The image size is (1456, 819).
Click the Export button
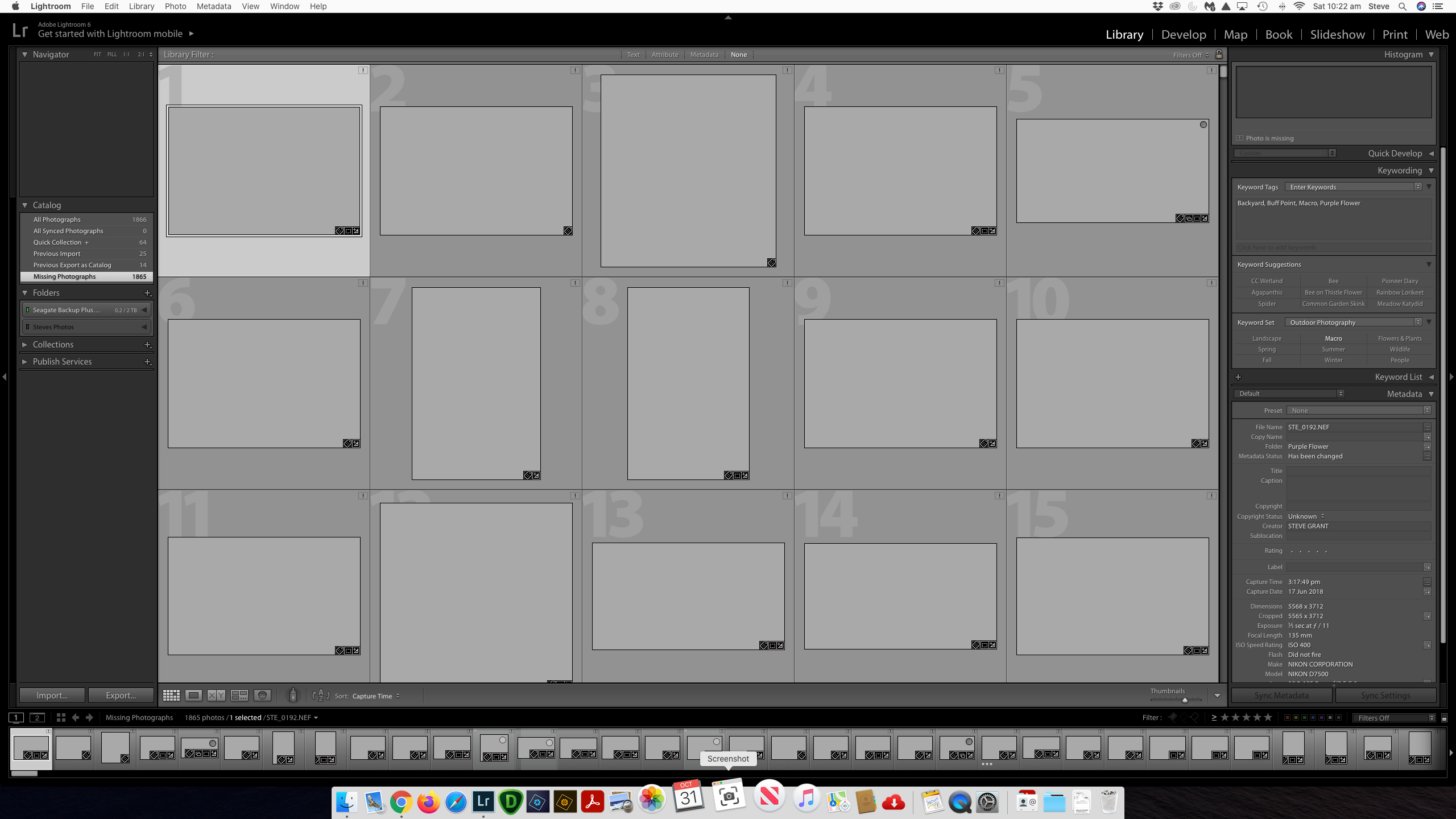click(x=121, y=695)
